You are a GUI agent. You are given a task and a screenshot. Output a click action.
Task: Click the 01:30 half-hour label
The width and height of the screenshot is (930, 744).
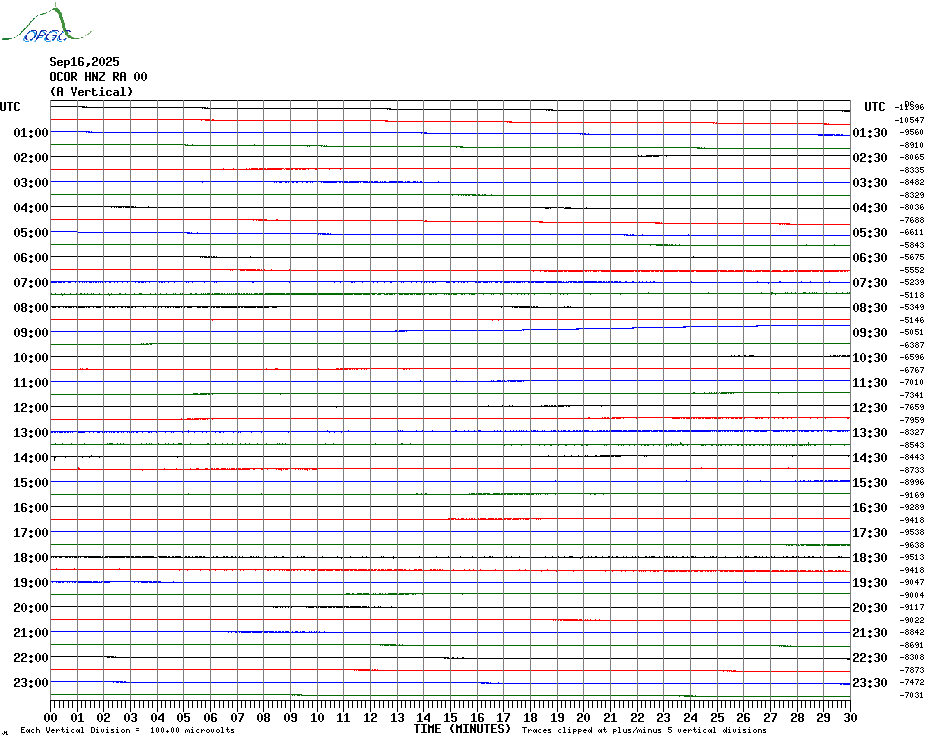point(870,133)
